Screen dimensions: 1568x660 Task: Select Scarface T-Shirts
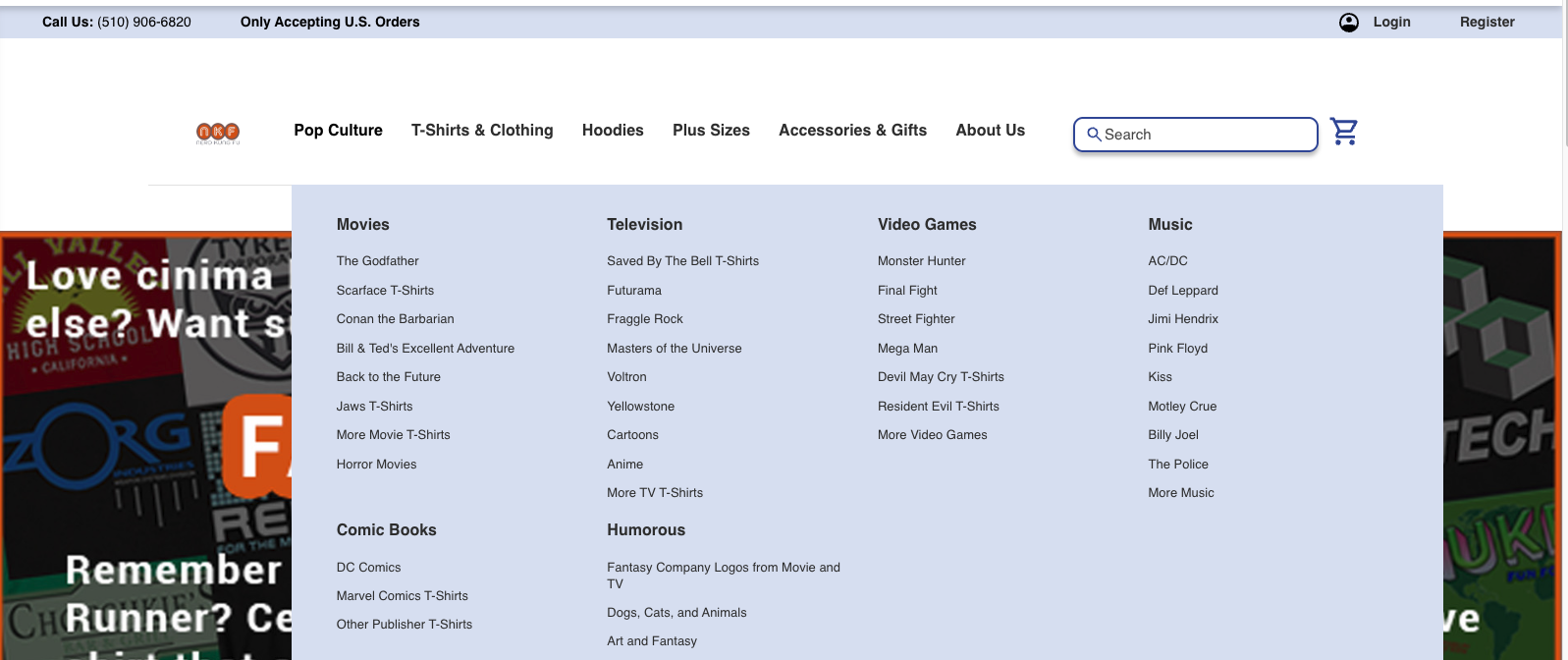[x=385, y=291]
